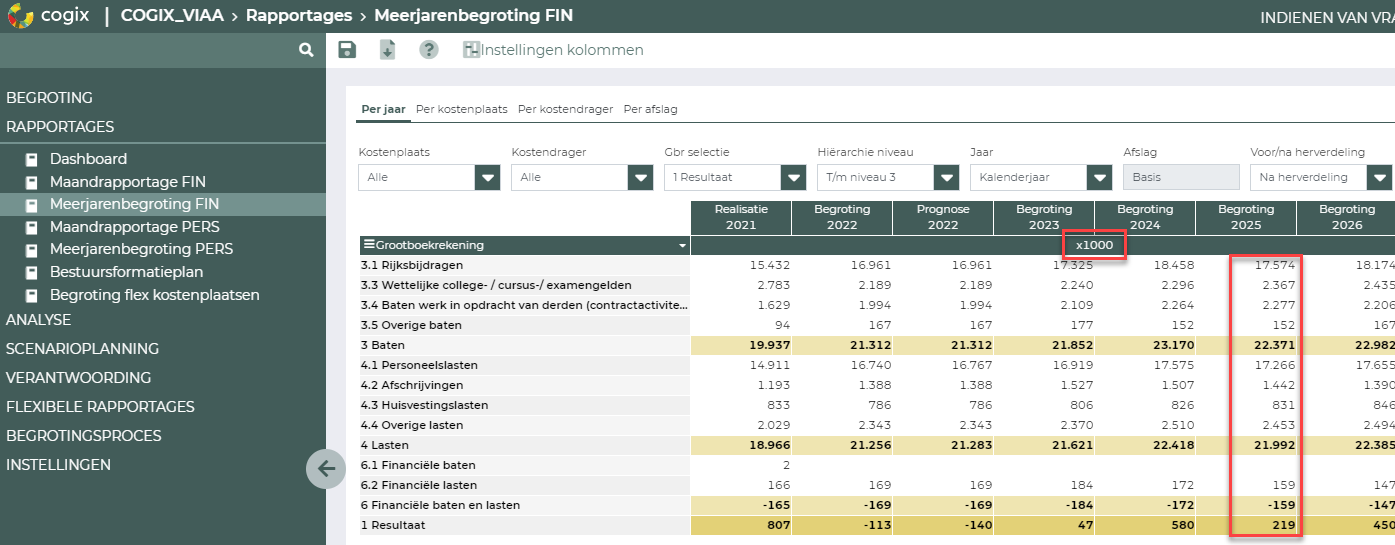Click the search magnifier icon in sidebar

tap(306, 50)
